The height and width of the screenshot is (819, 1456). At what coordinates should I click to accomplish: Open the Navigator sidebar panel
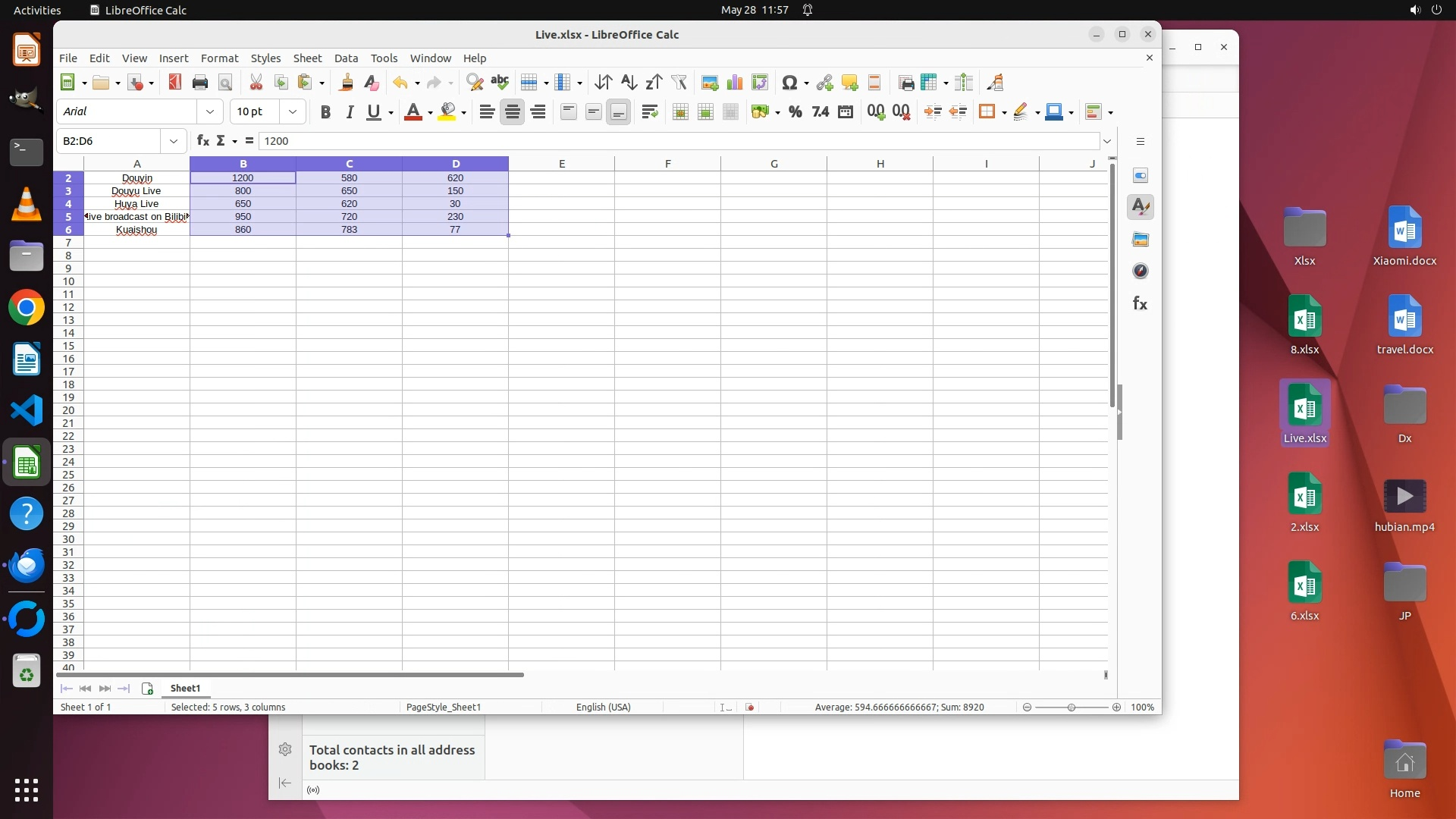[x=1140, y=271]
